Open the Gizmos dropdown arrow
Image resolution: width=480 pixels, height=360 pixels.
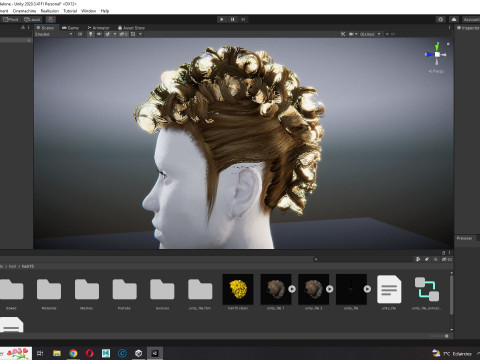click(x=379, y=34)
